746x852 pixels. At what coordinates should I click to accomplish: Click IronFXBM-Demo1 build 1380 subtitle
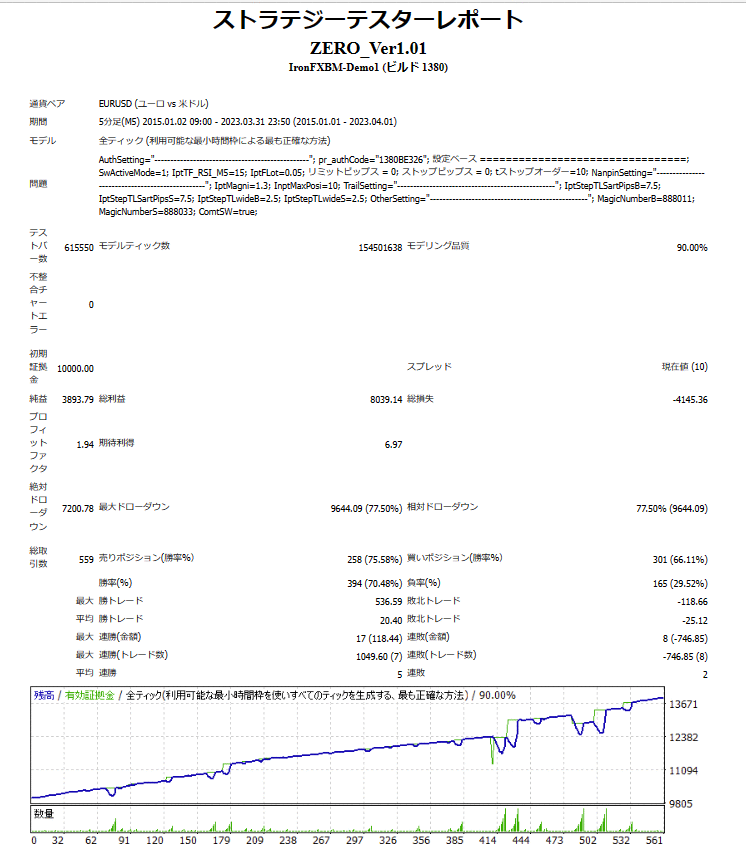(x=368, y=67)
